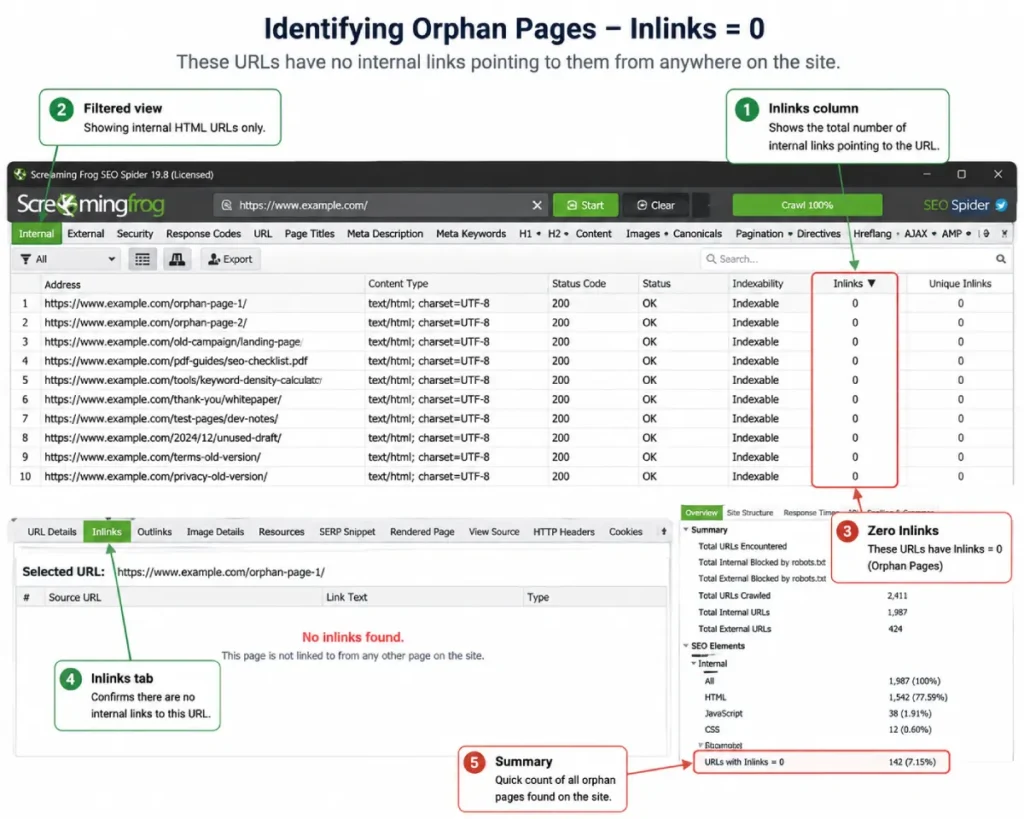Click the Clear button

coord(656,205)
